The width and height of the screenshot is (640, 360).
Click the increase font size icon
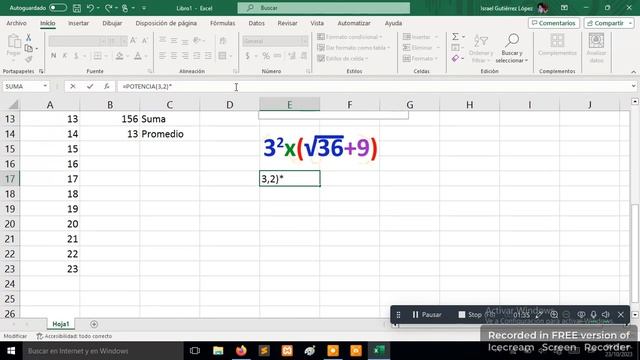(x=133, y=40)
